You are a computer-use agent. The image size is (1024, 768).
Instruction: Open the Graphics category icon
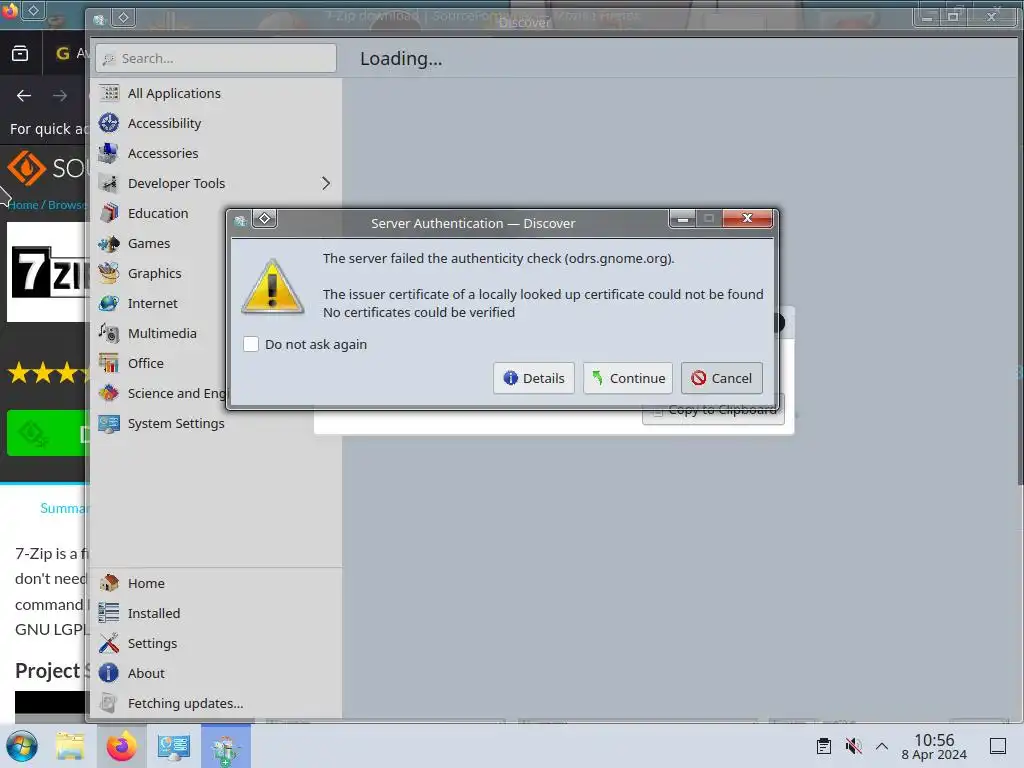tap(109, 274)
